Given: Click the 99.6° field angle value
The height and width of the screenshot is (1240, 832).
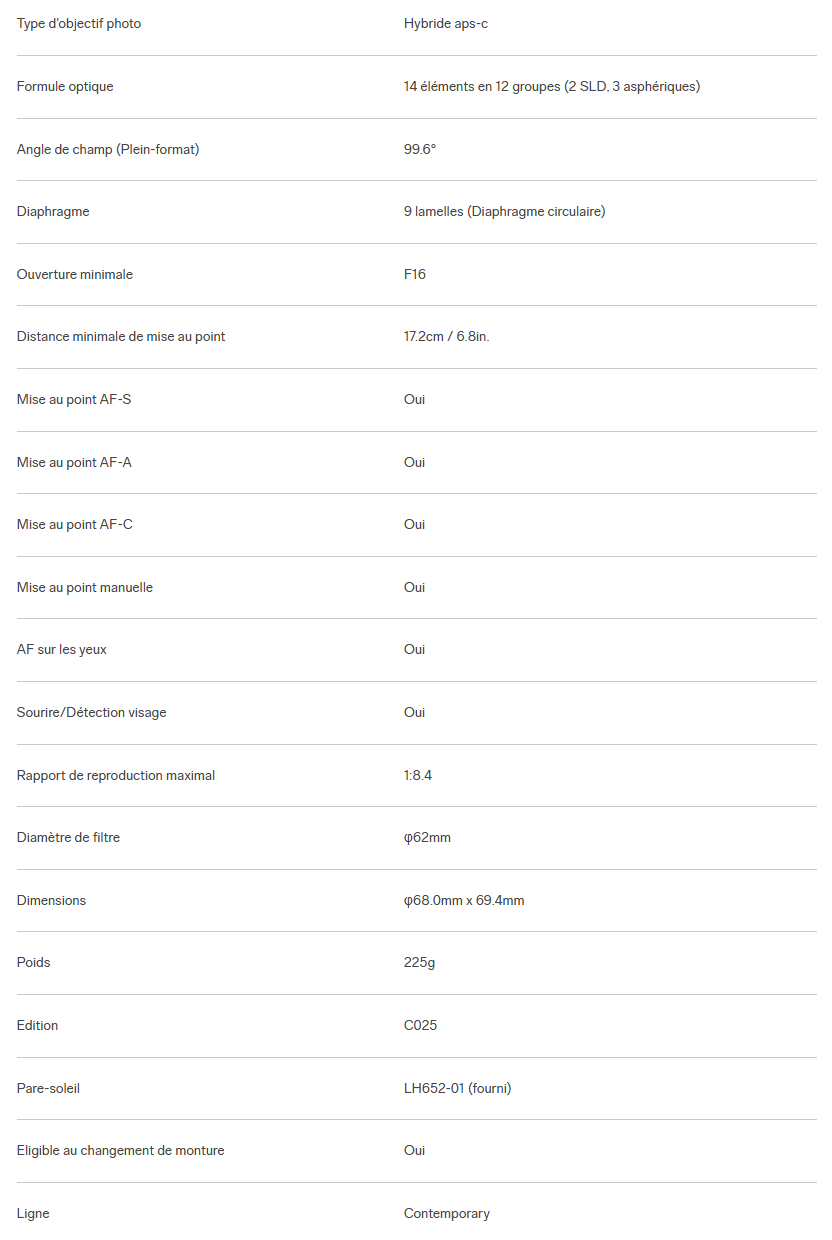Looking at the screenshot, I should 420,149.
